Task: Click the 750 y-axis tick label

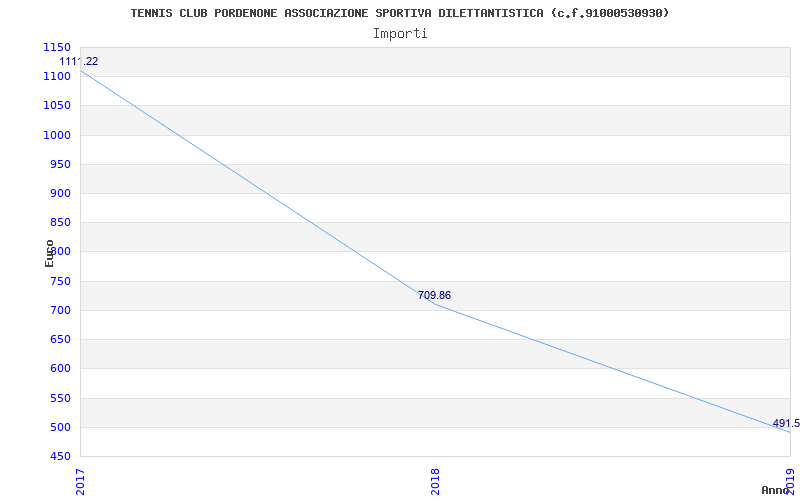Action: (60, 281)
